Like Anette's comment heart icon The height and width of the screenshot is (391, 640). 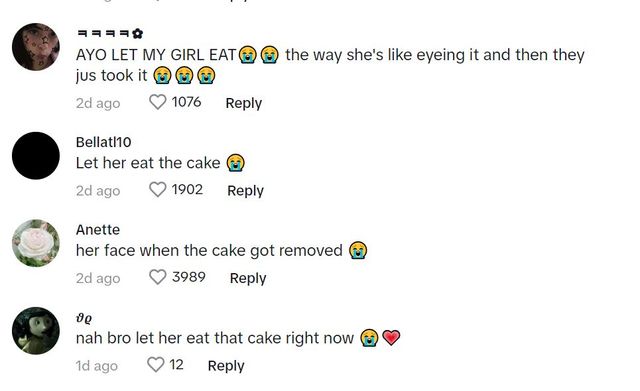[x=158, y=277]
